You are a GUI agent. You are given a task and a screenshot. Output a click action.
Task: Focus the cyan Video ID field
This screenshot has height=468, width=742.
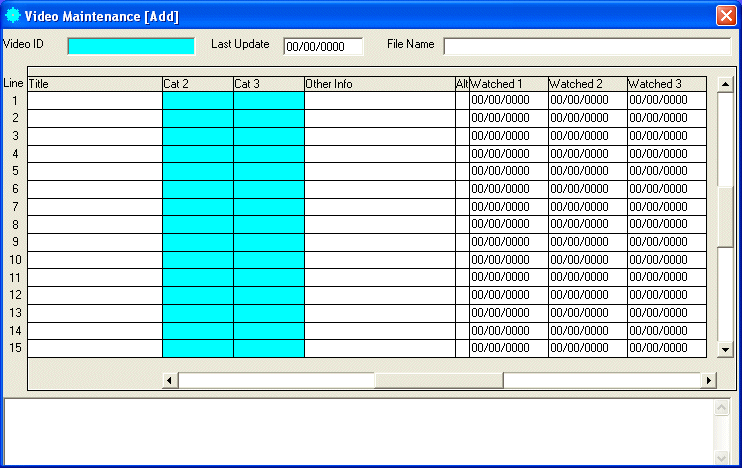coord(131,46)
